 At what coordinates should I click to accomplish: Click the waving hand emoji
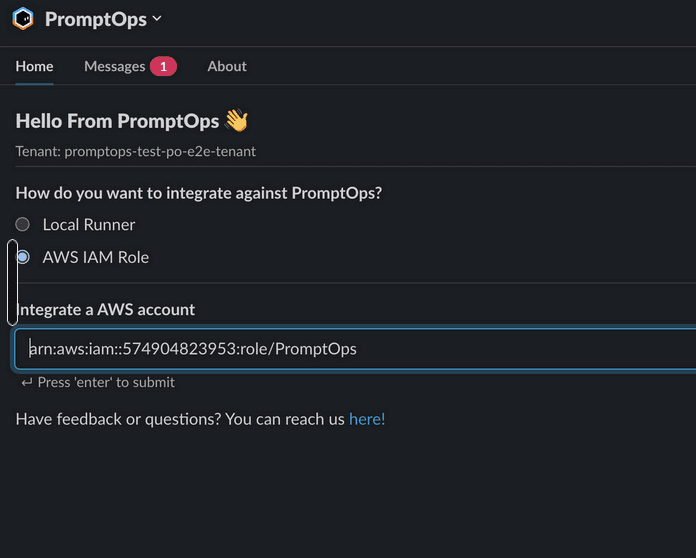(237, 120)
